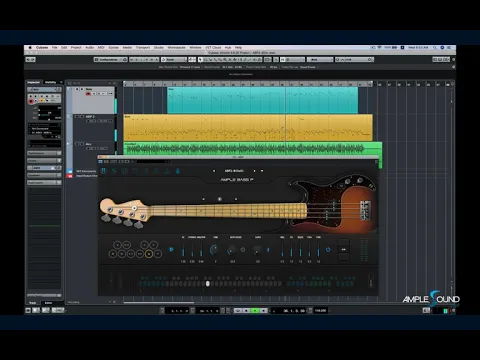Mute the Bass track in track list
This screenshot has width=480, height=360.
coord(77,89)
